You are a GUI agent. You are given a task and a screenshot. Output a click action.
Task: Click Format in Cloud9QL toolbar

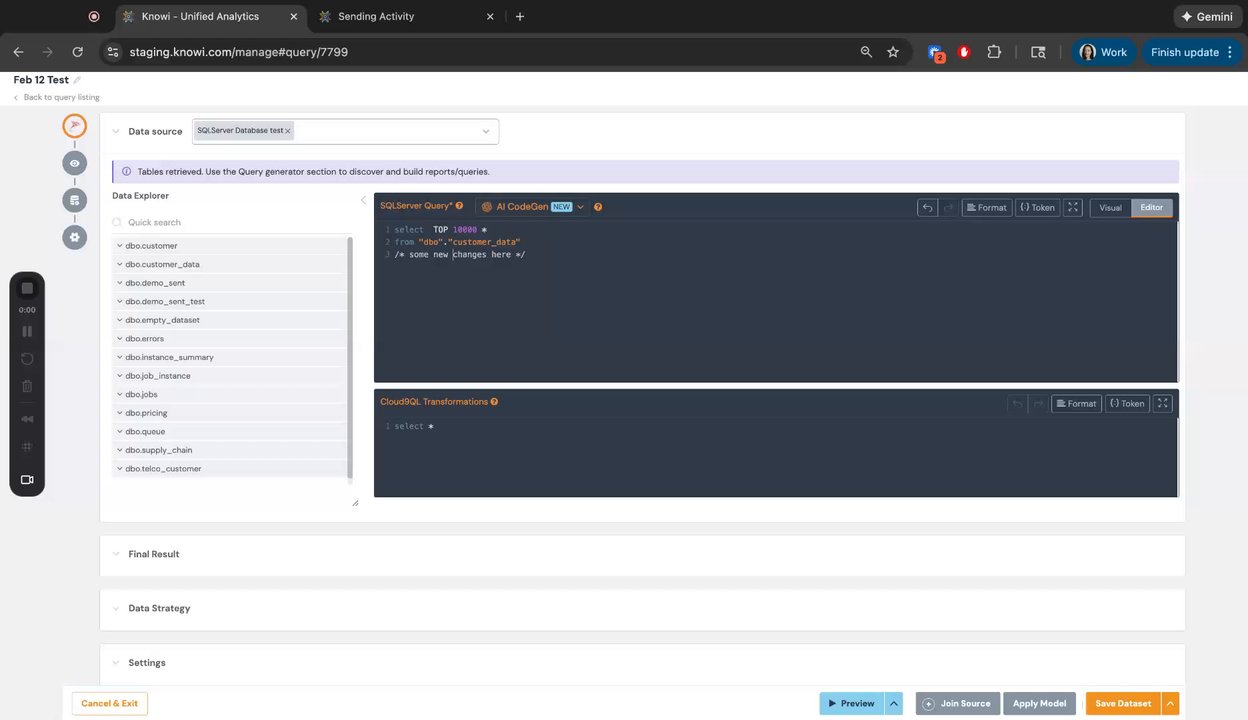pos(1076,403)
